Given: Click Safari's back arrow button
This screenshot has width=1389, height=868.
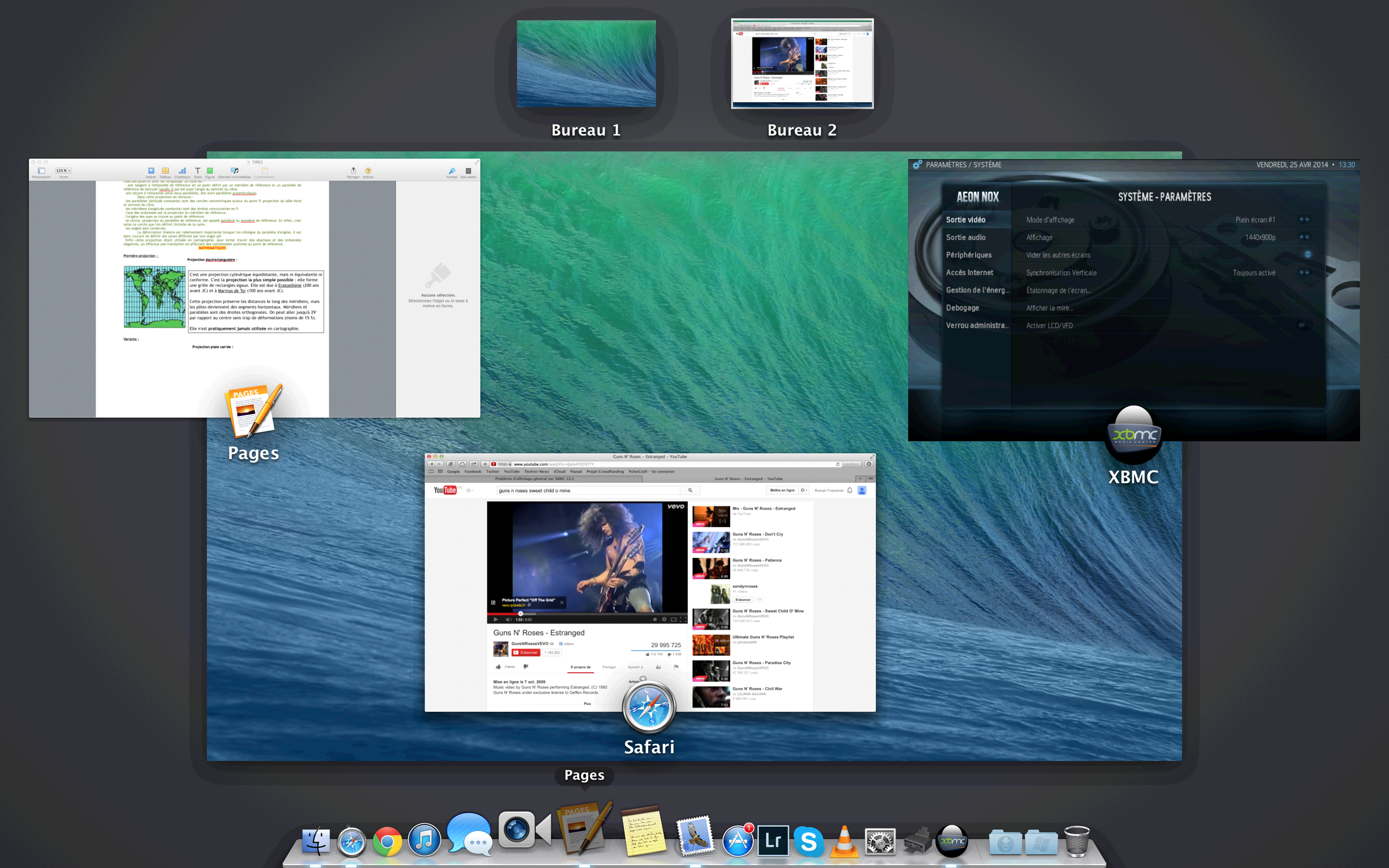Looking at the screenshot, I should click(432, 464).
